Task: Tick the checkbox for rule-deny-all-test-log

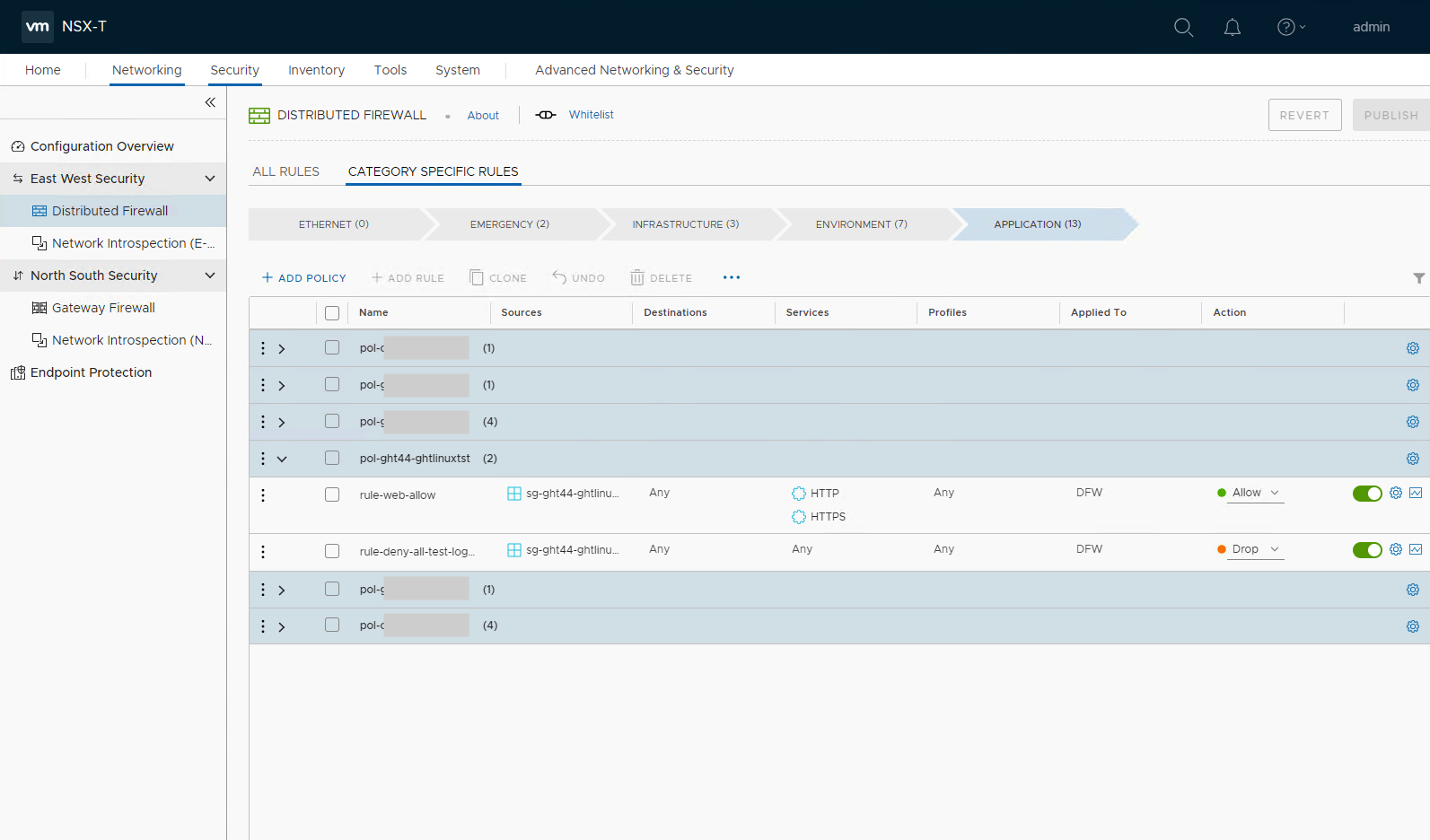Action: 332,551
